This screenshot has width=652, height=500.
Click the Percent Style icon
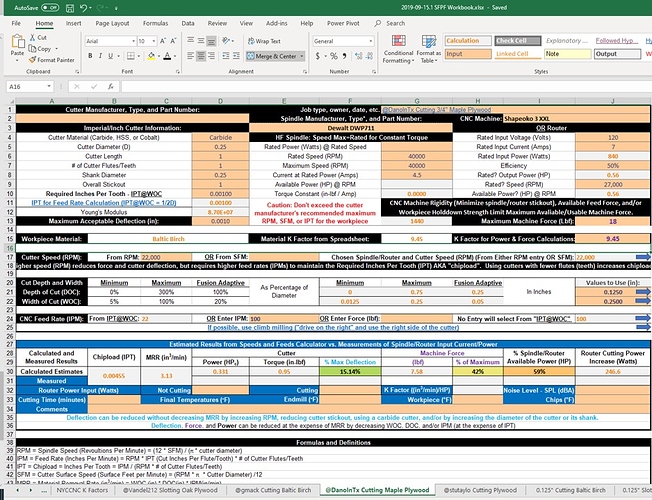tap(333, 56)
